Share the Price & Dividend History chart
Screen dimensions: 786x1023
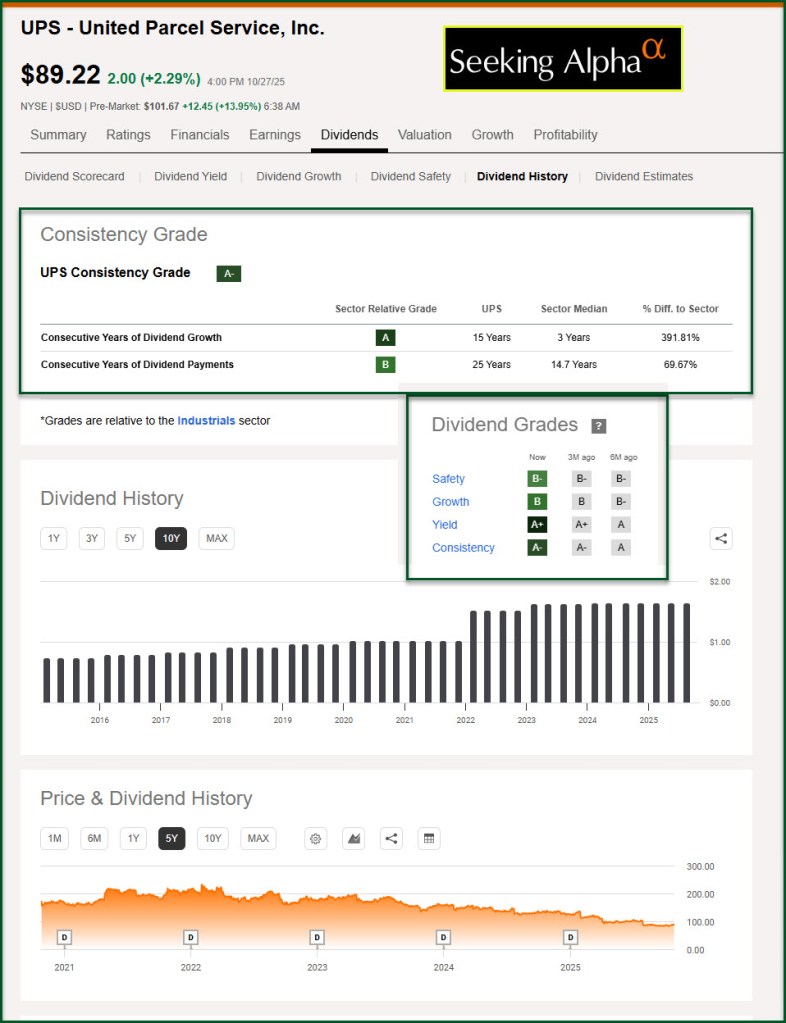click(391, 838)
